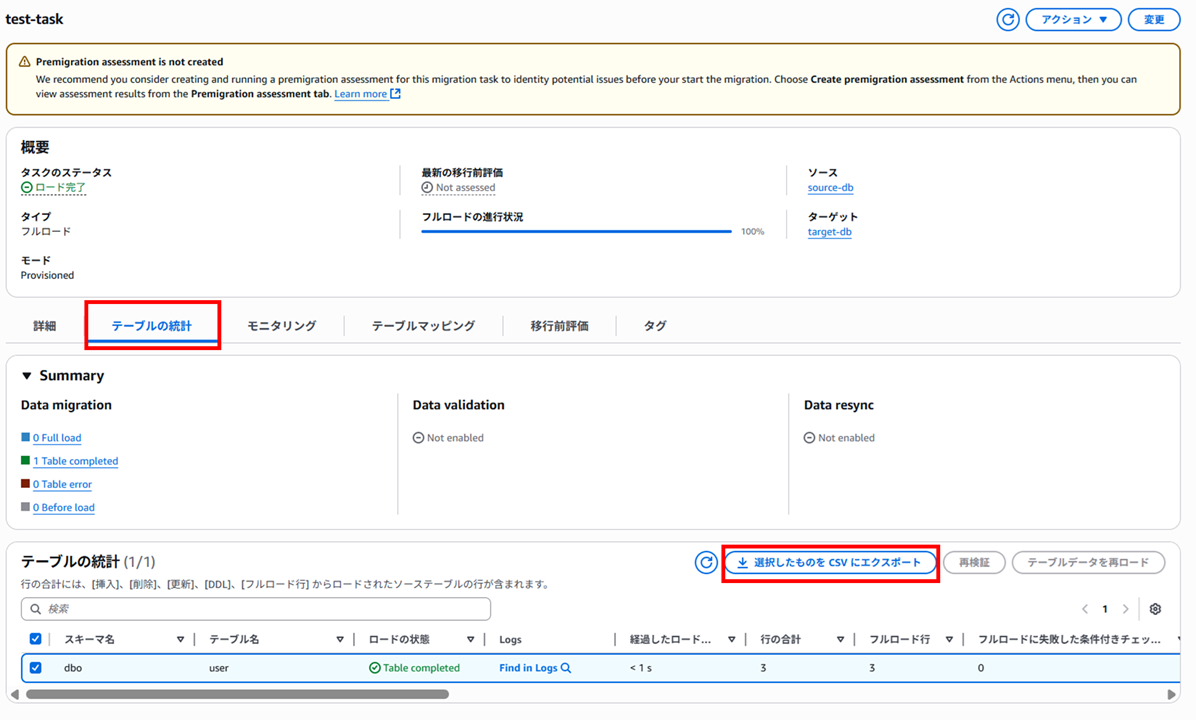
Task: Open Find in Logs for user table
Action: [x=535, y=667]
